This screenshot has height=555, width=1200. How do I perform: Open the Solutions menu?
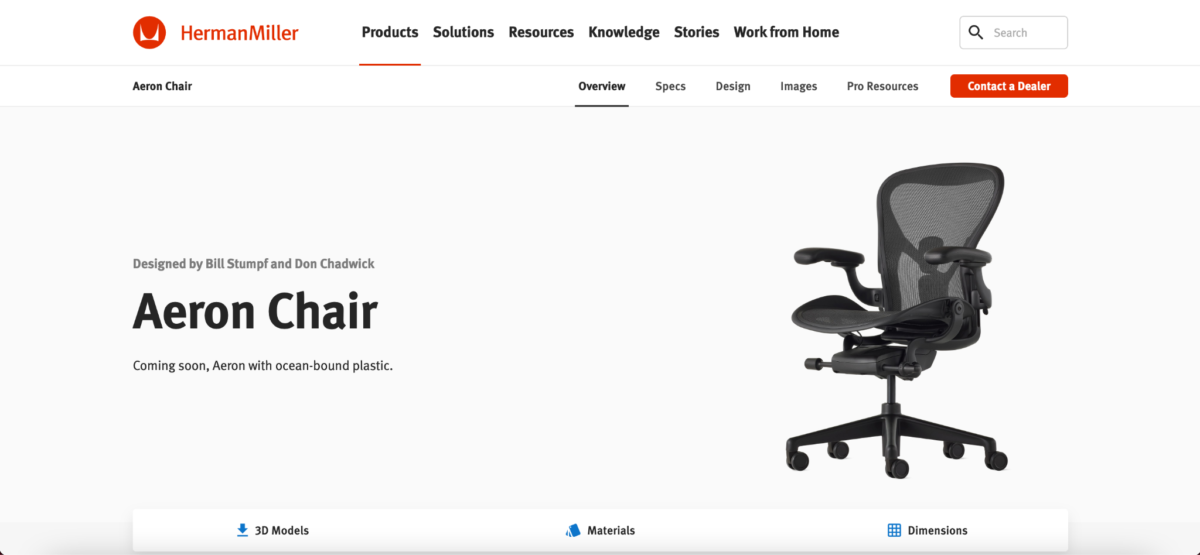point(463,32)
